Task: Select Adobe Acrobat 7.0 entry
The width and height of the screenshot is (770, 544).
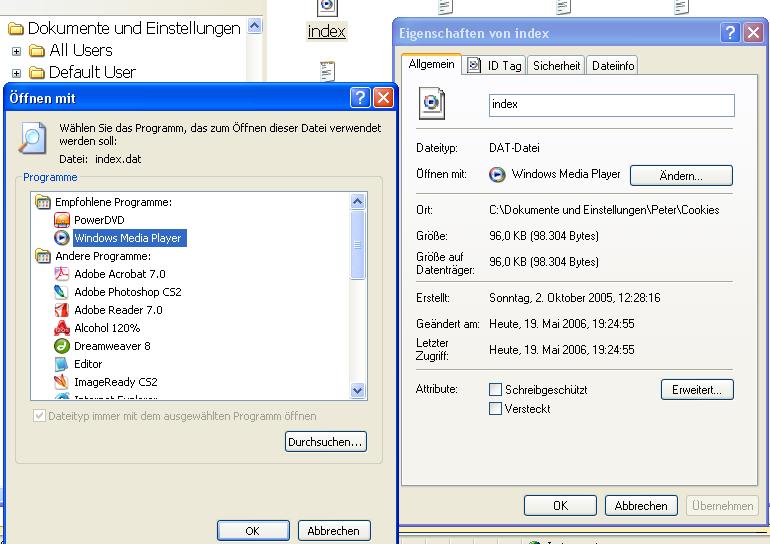Action: click(x=120, y=274)
